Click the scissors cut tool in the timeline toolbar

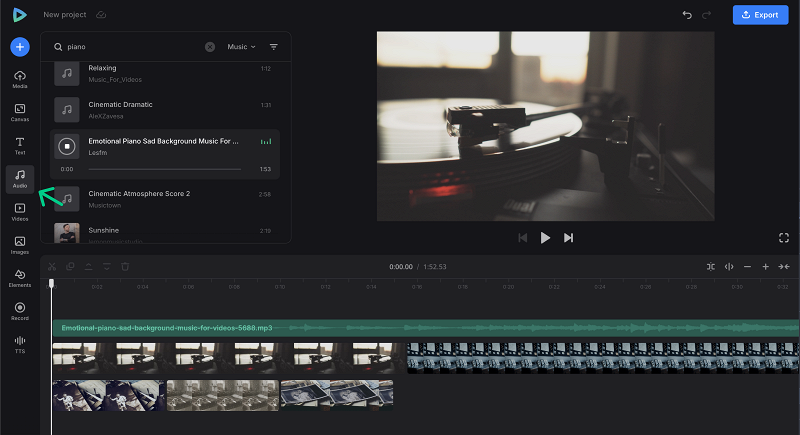point(52,267)
